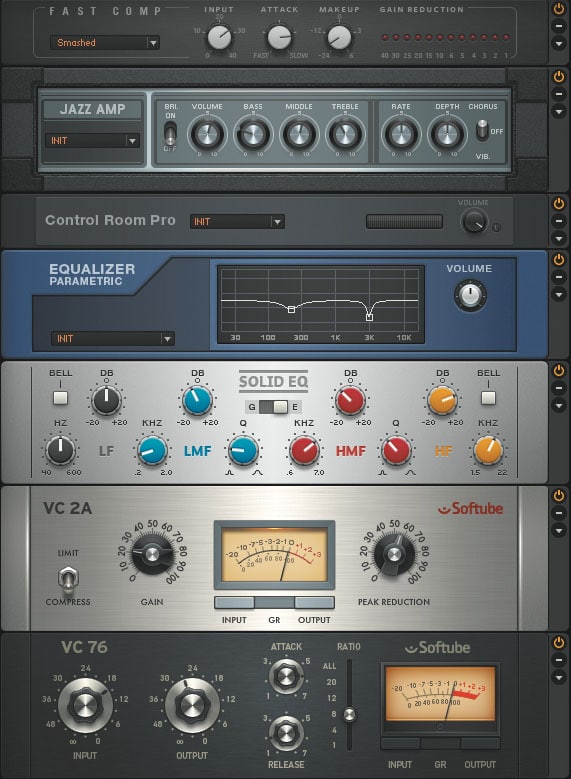Image resolution: width=571 pixels, height=779 pixels.
Task: Open the Fast Comp 'Smashed' preset dropdown
Action: (x=105, y=43)
